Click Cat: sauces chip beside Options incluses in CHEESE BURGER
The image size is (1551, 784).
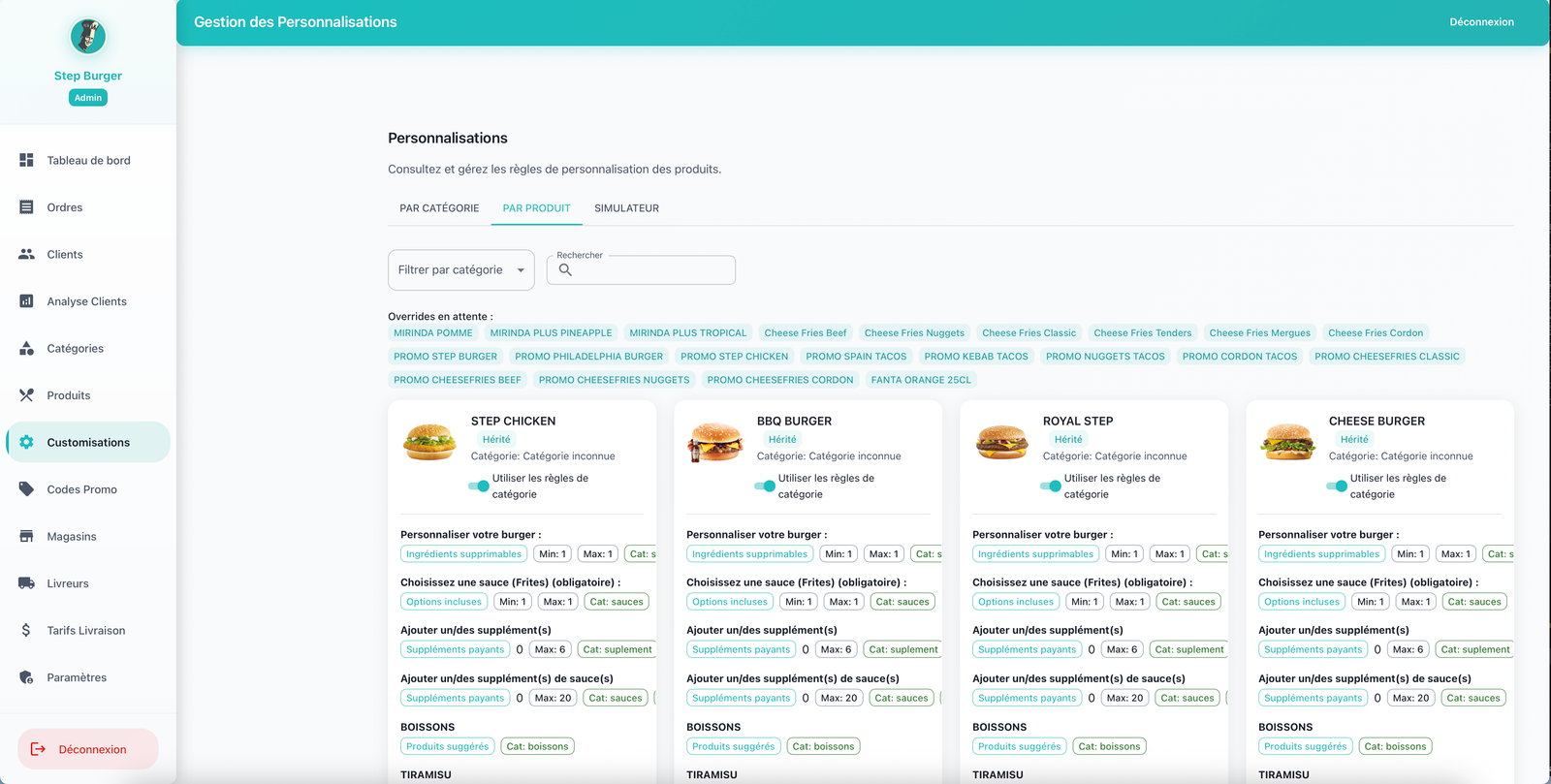pyautogui.click(x=1474, y=602)
